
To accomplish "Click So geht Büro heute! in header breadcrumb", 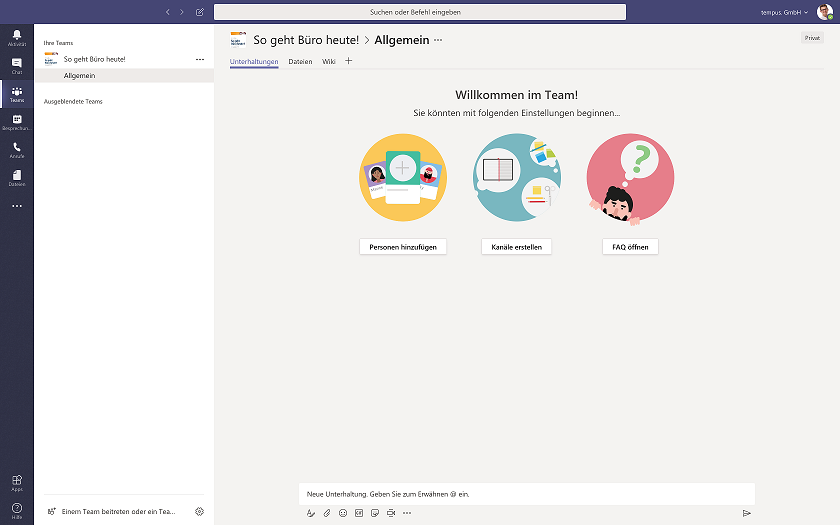I will pos(306,40).
